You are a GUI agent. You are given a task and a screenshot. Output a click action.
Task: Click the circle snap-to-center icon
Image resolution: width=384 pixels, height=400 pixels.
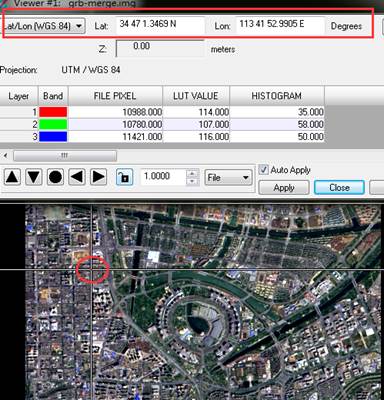click(x=55, y=177)
